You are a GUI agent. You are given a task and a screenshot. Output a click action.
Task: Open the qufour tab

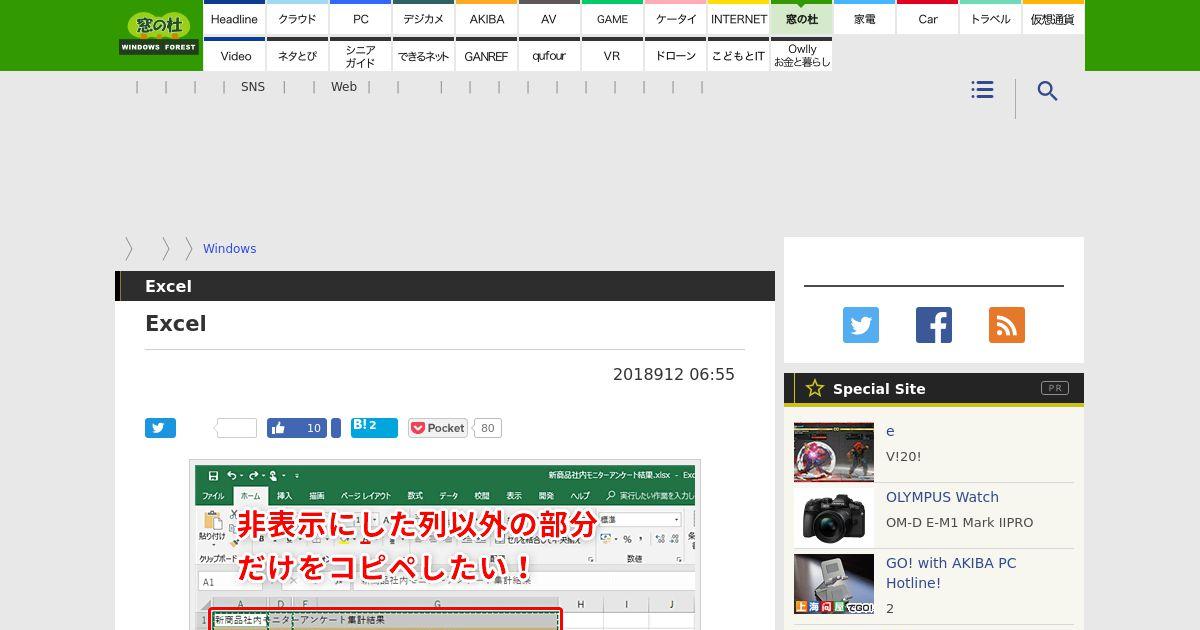(x=549, y=55)
